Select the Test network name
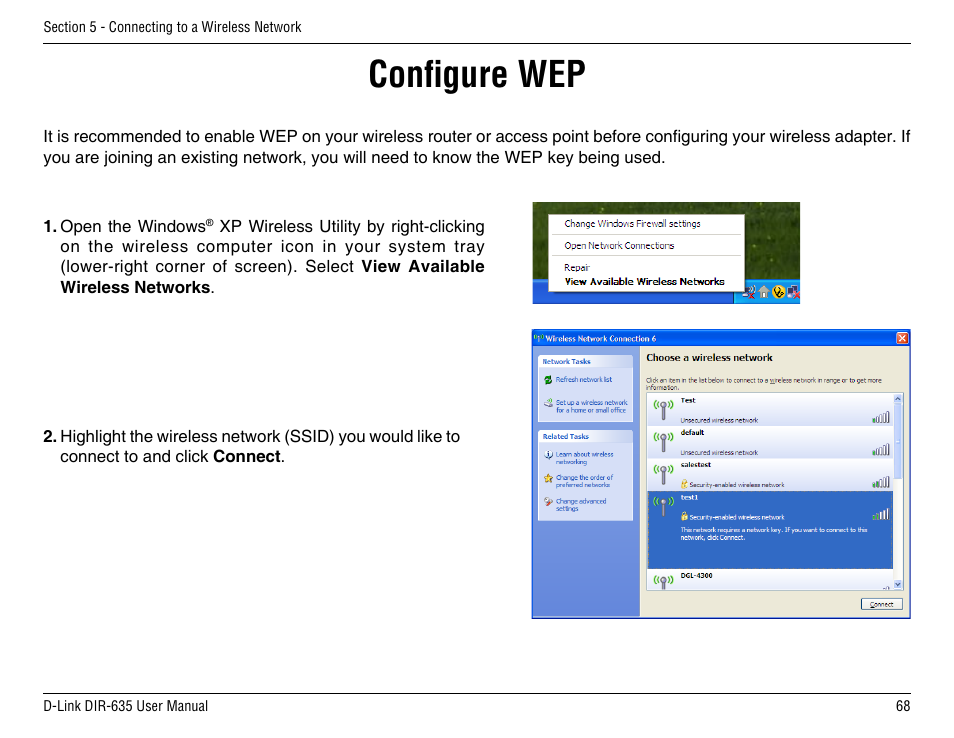This screenshot has height=738, width=954. point(688,400)
